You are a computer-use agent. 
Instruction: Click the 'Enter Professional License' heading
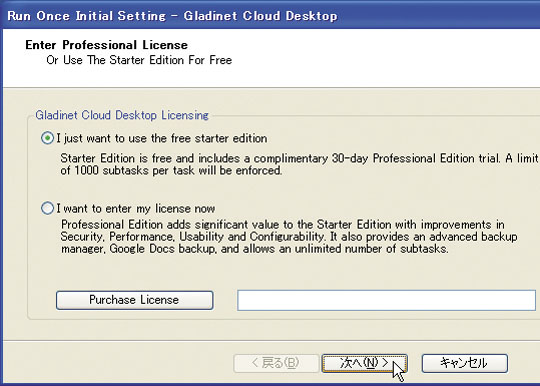coord(106,45)
